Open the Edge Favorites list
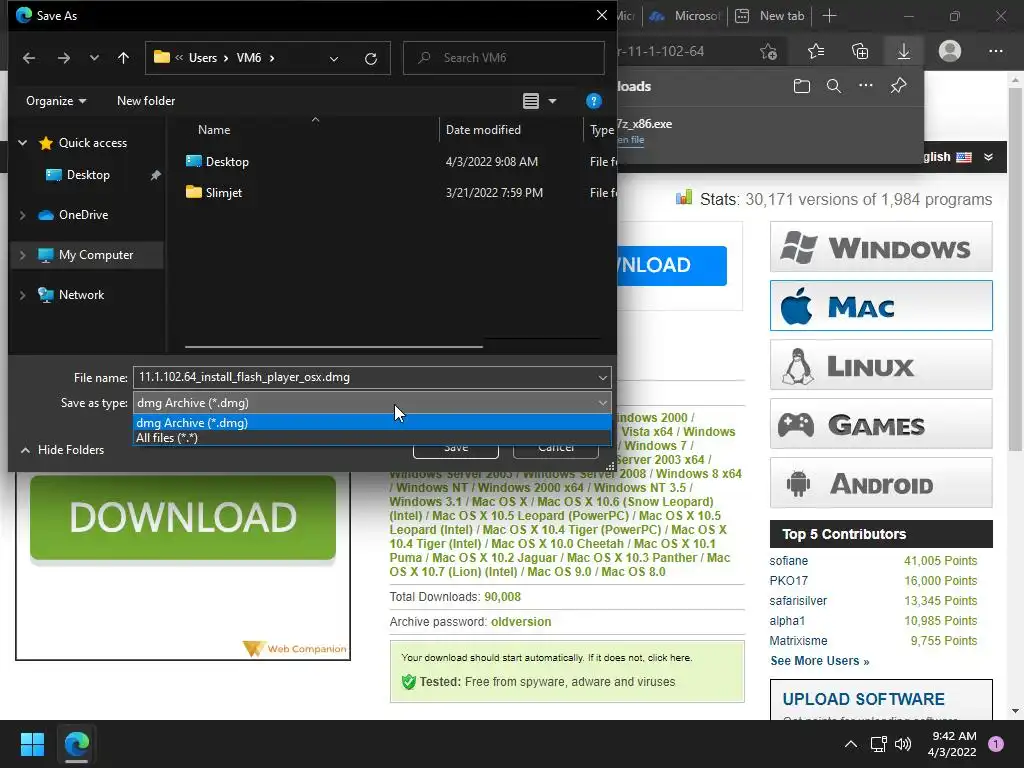 tap(816, 51)
